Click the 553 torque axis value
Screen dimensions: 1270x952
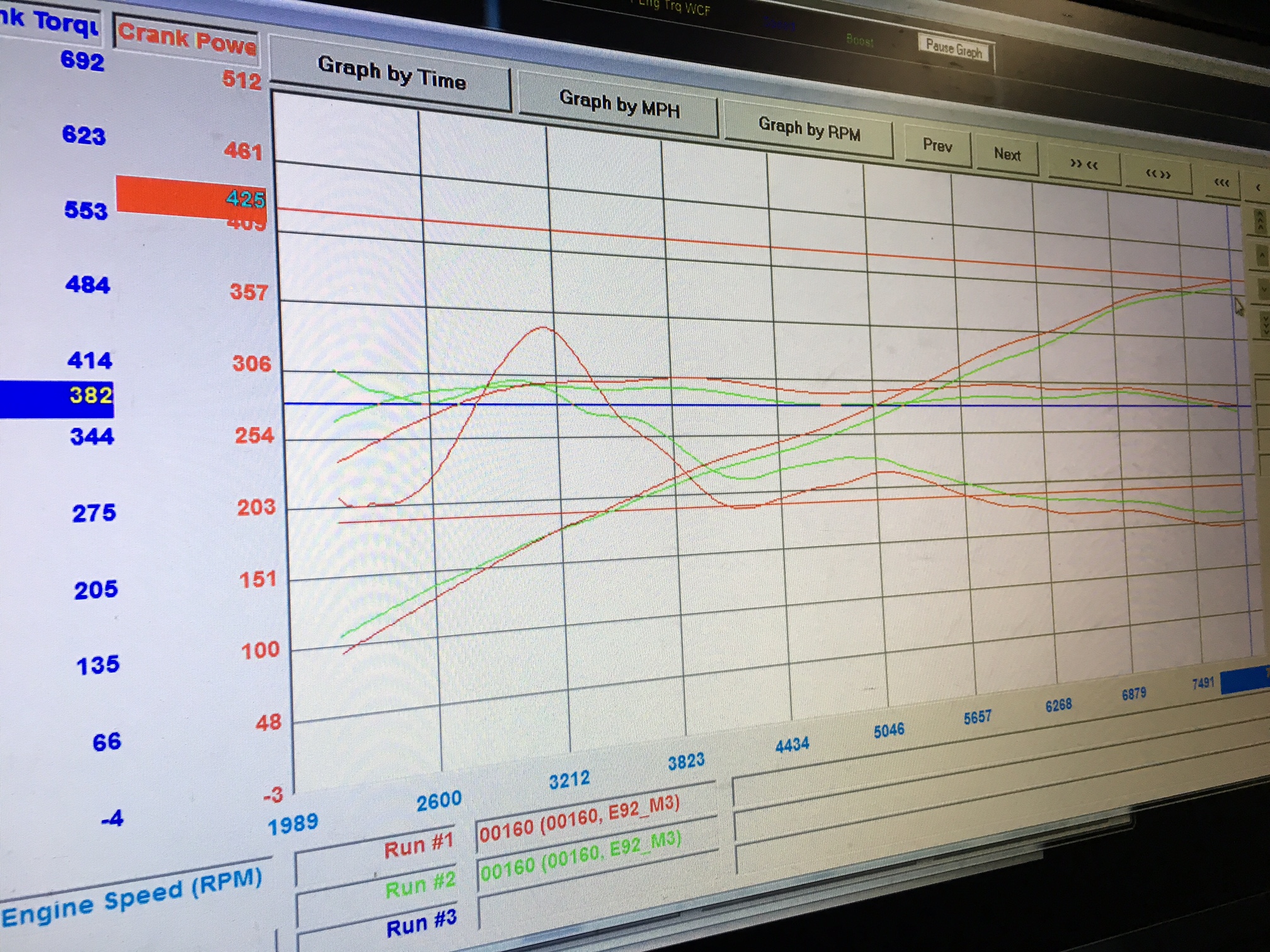(86, 210)
